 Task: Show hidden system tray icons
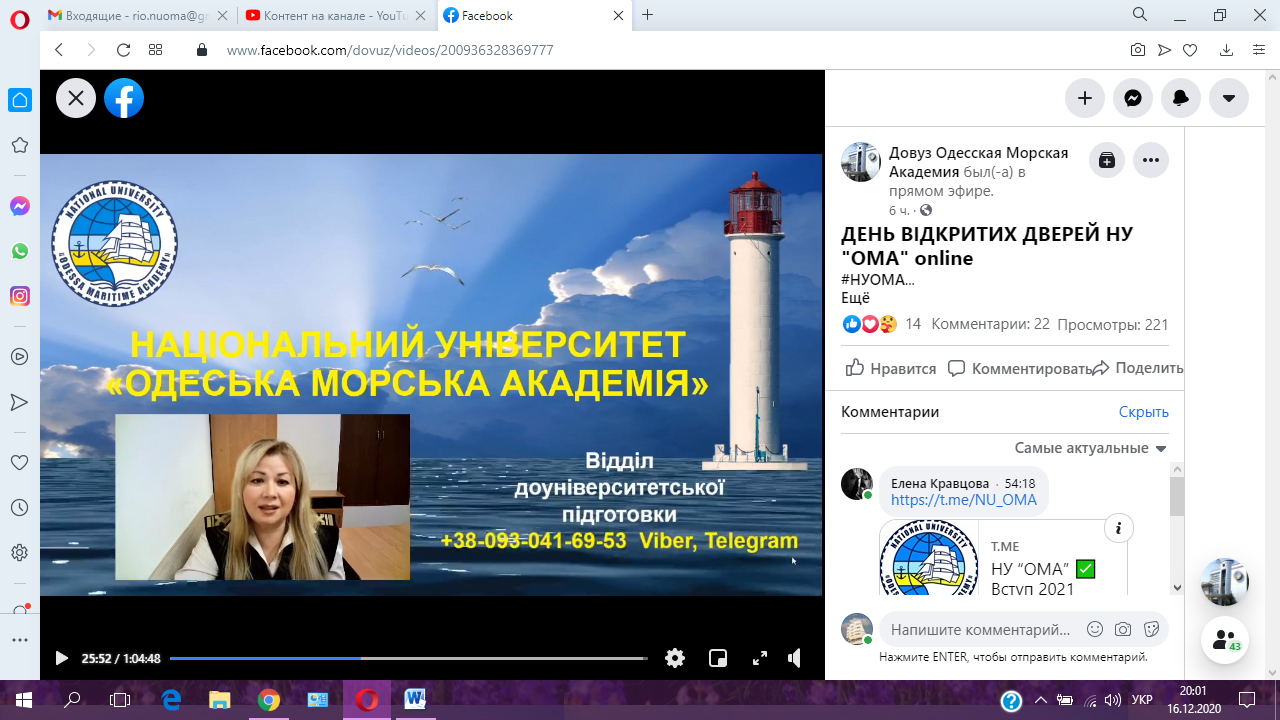(x=1041, y=700)
